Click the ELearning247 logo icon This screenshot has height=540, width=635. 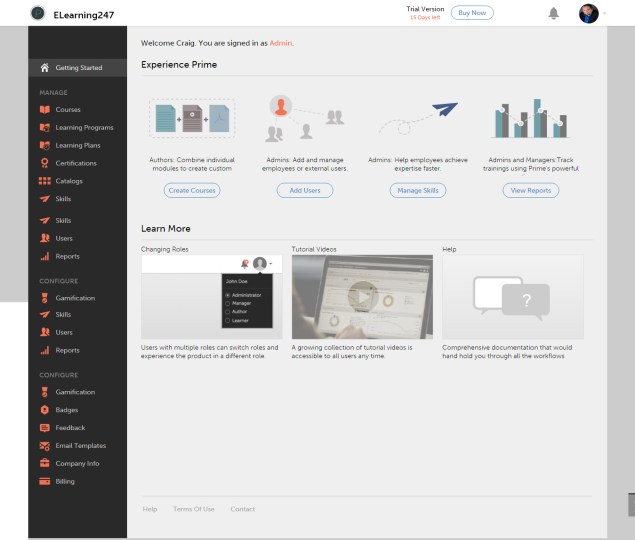tap(38, 13)
